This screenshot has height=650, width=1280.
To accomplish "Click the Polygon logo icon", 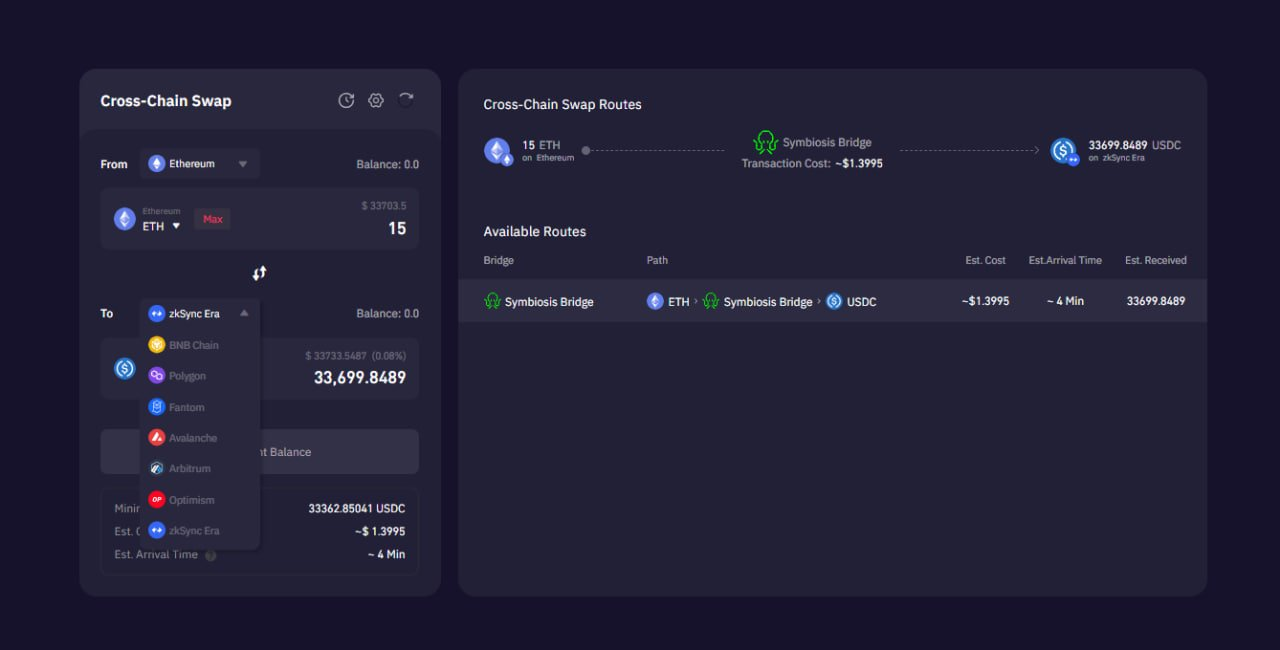I will click(x=157, y=376).
